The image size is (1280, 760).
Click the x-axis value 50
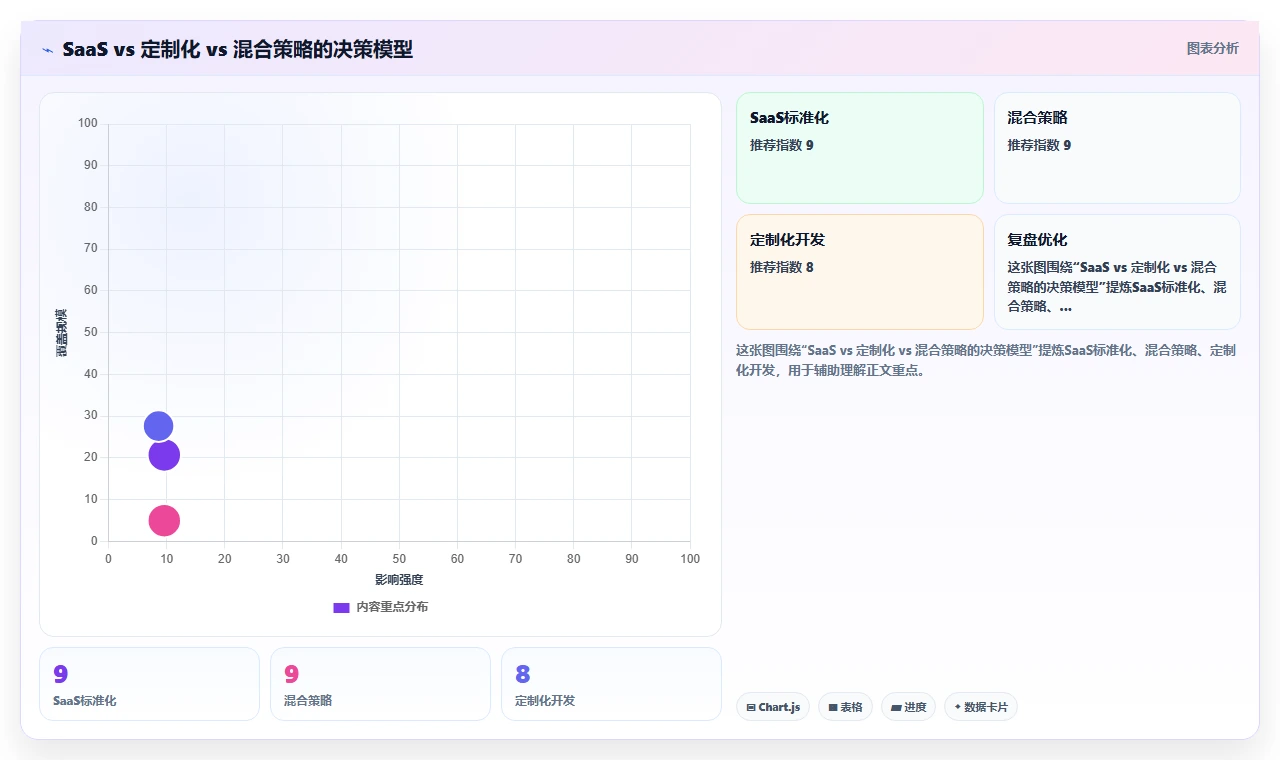[x=399, y=559]
